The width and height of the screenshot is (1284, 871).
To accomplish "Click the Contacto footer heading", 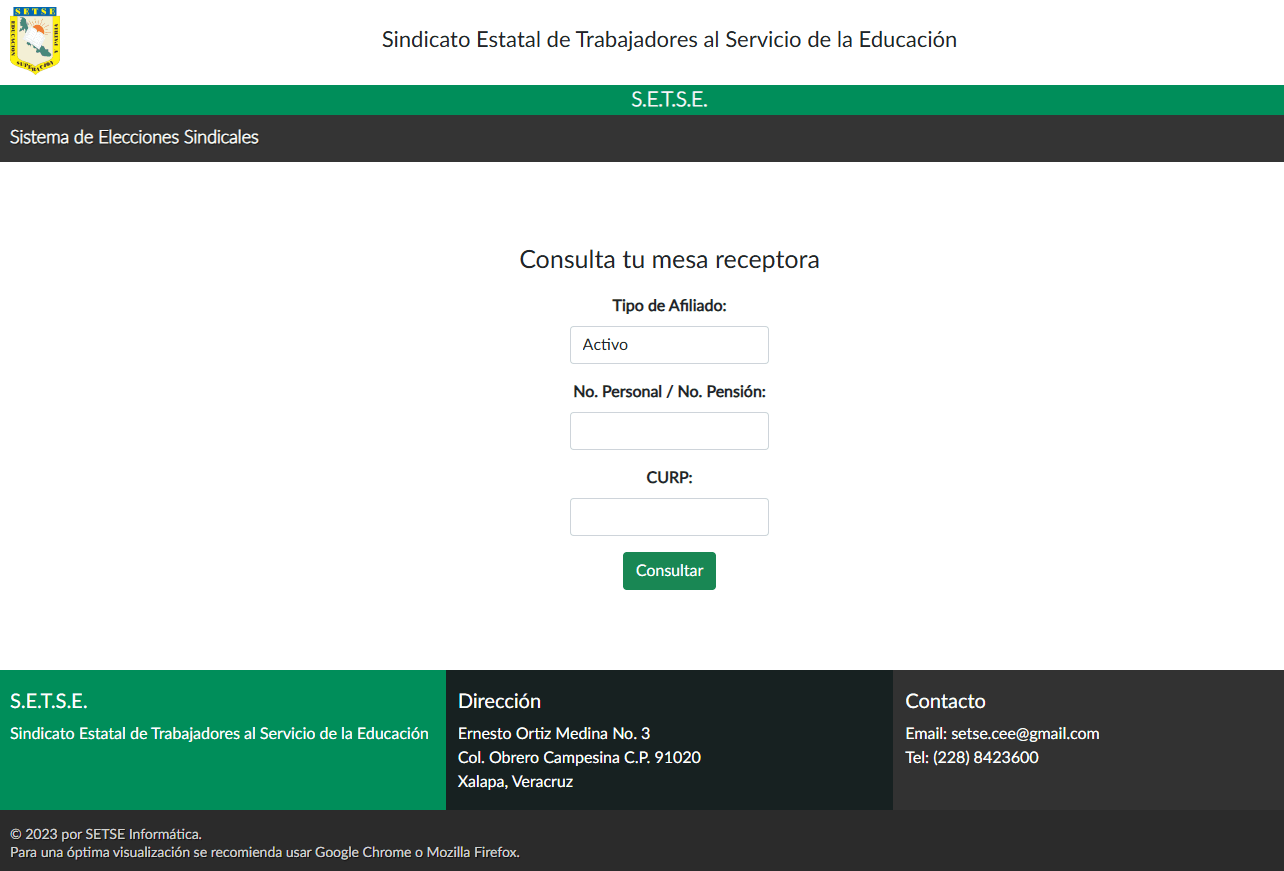I will [x=945, y=701].
